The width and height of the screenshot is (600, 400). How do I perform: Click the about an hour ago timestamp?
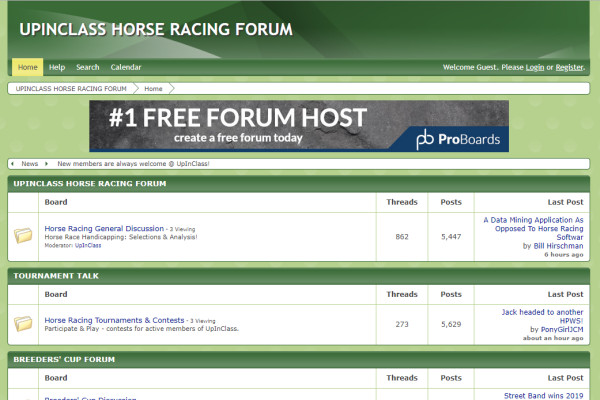click(x=553, y=338)
